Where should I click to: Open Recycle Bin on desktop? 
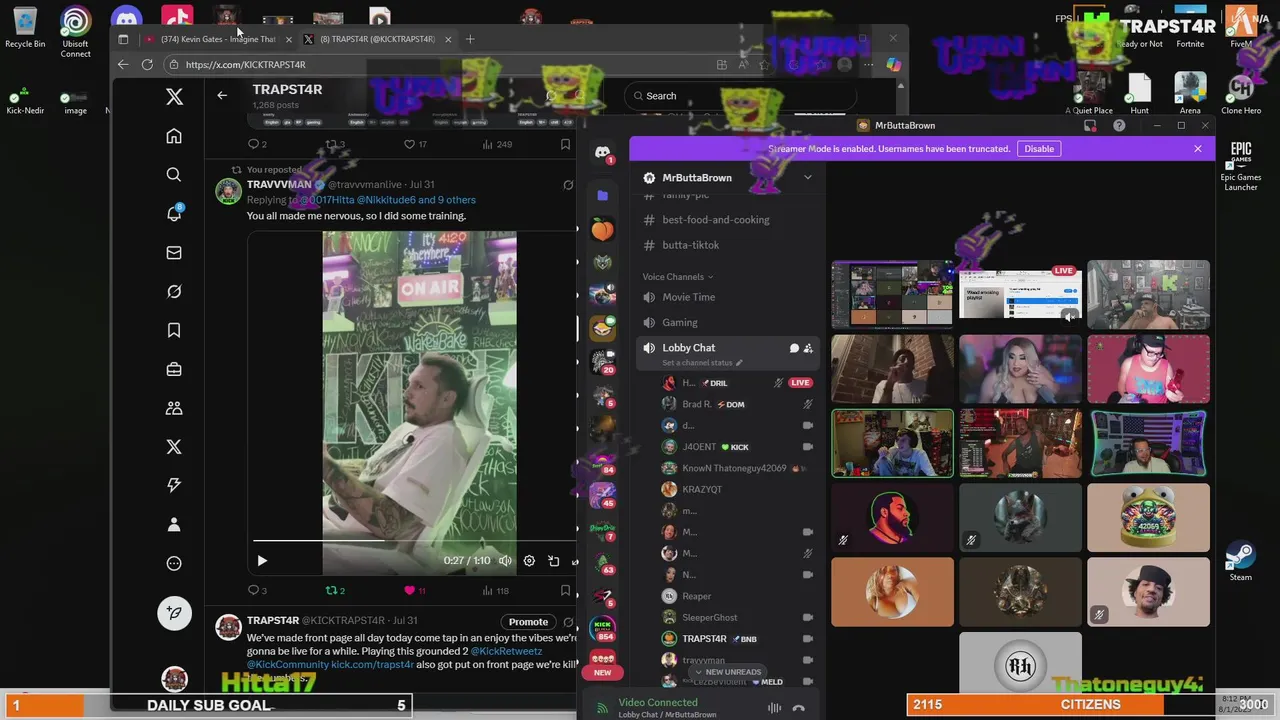(25, 28)
